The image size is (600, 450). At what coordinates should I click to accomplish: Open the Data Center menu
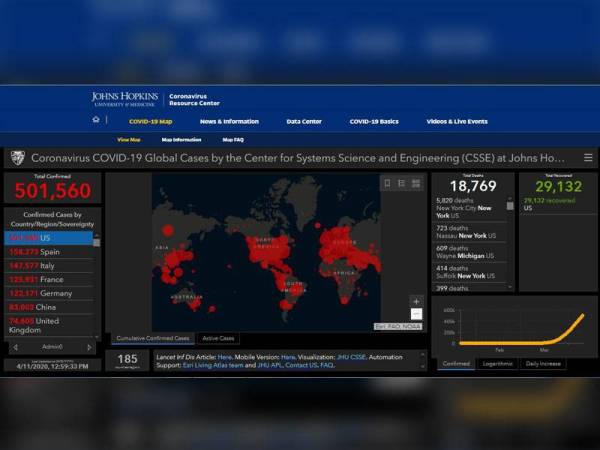304,121
